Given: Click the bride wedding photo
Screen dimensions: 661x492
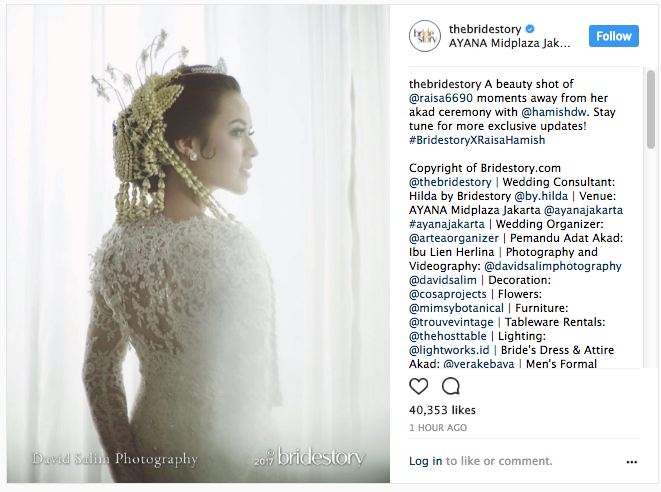Looking at the screenshot, I should click(x=198, y=244).
